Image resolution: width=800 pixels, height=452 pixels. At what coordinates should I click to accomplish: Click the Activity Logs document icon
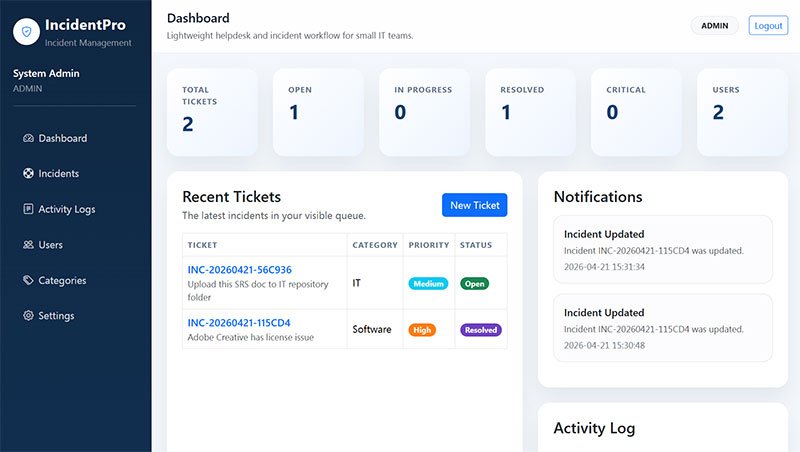point(28,209)
